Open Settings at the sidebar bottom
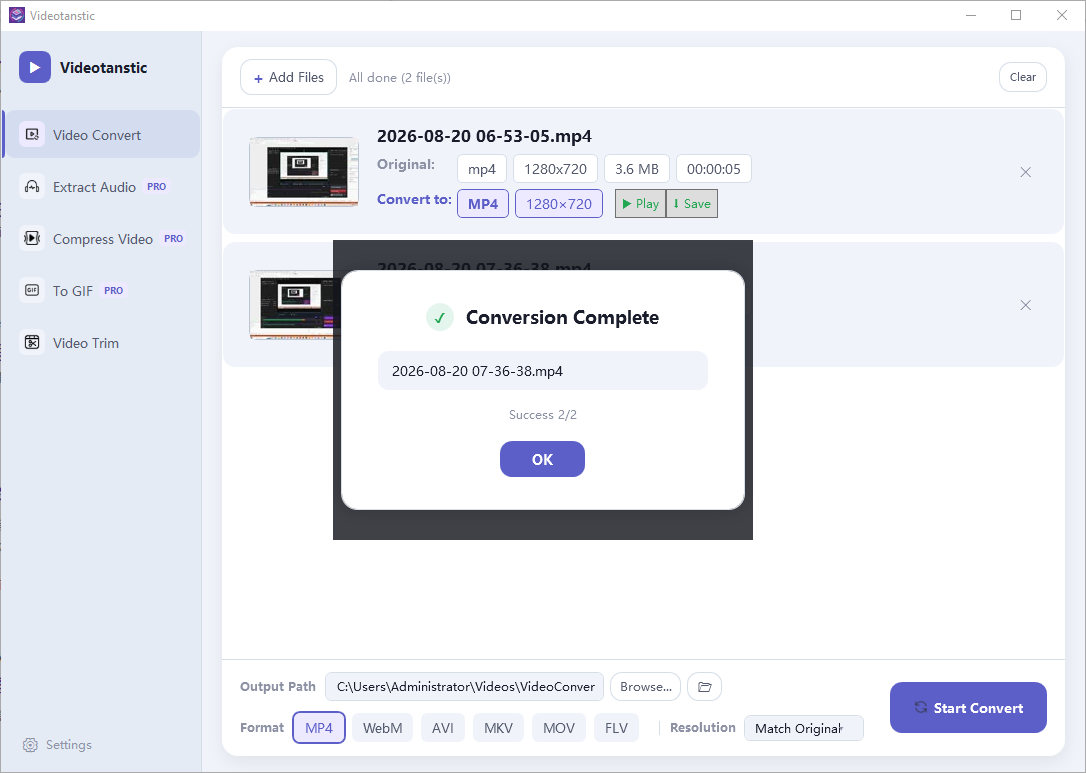This screenshot has height=773, width=1086. coord(57,745)
